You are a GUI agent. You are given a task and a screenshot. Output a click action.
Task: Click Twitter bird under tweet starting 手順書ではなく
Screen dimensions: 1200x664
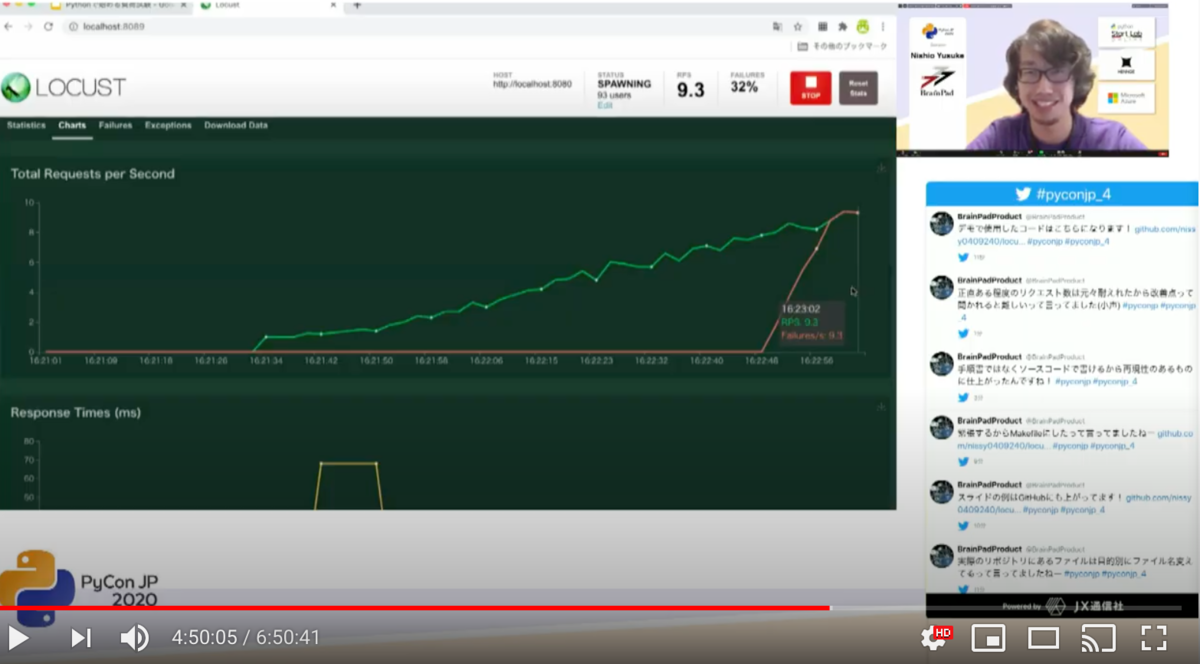(963, 397)
